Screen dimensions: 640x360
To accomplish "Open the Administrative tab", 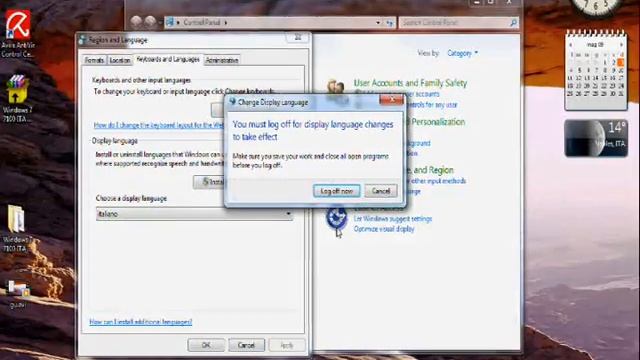I will [222, 60].
